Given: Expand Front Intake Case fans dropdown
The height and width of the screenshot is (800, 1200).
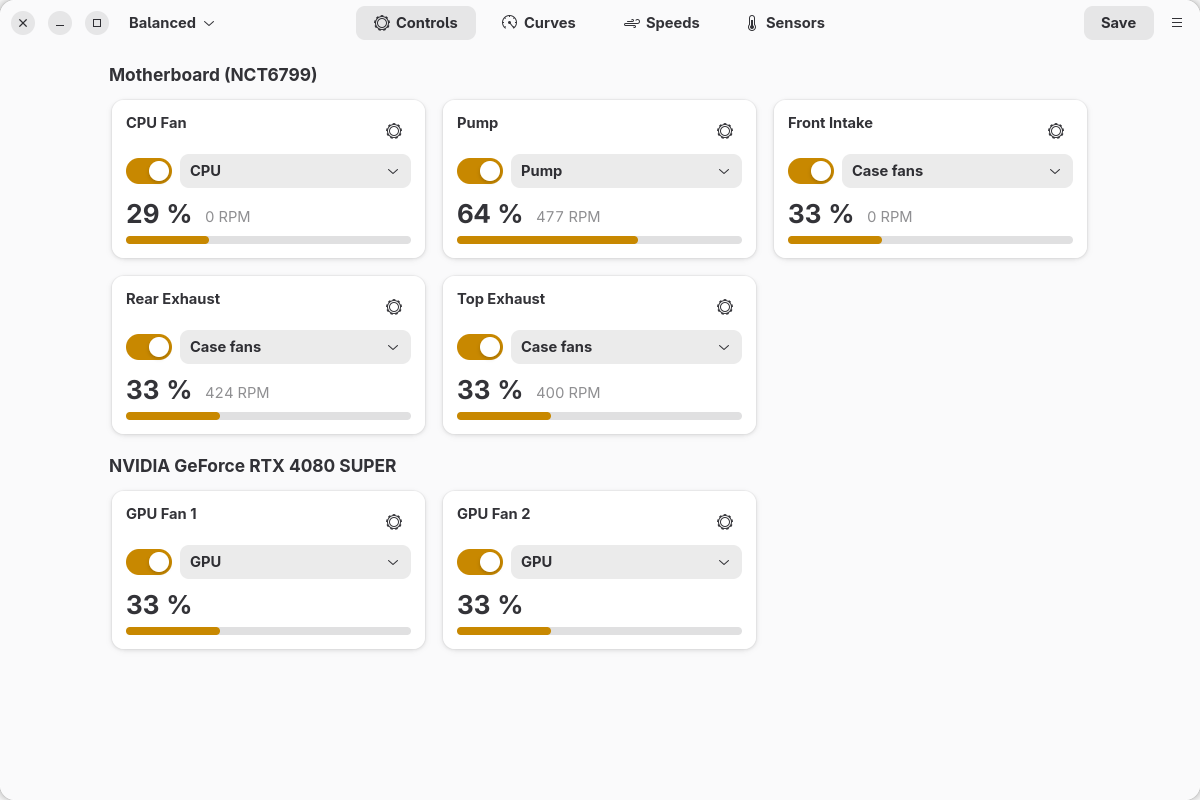Looking at the screenshot, I should point(957,171).
